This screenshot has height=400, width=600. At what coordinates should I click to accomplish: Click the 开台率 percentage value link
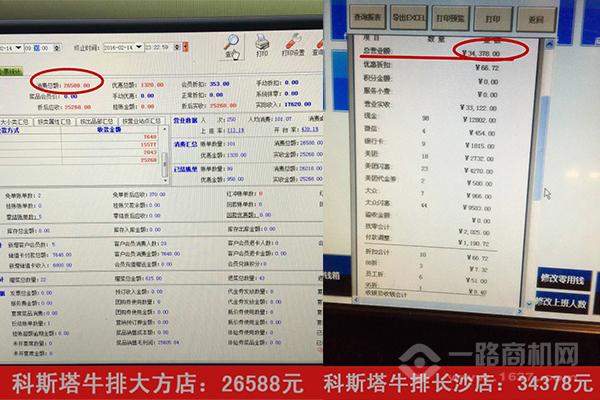tap(310, 130)
